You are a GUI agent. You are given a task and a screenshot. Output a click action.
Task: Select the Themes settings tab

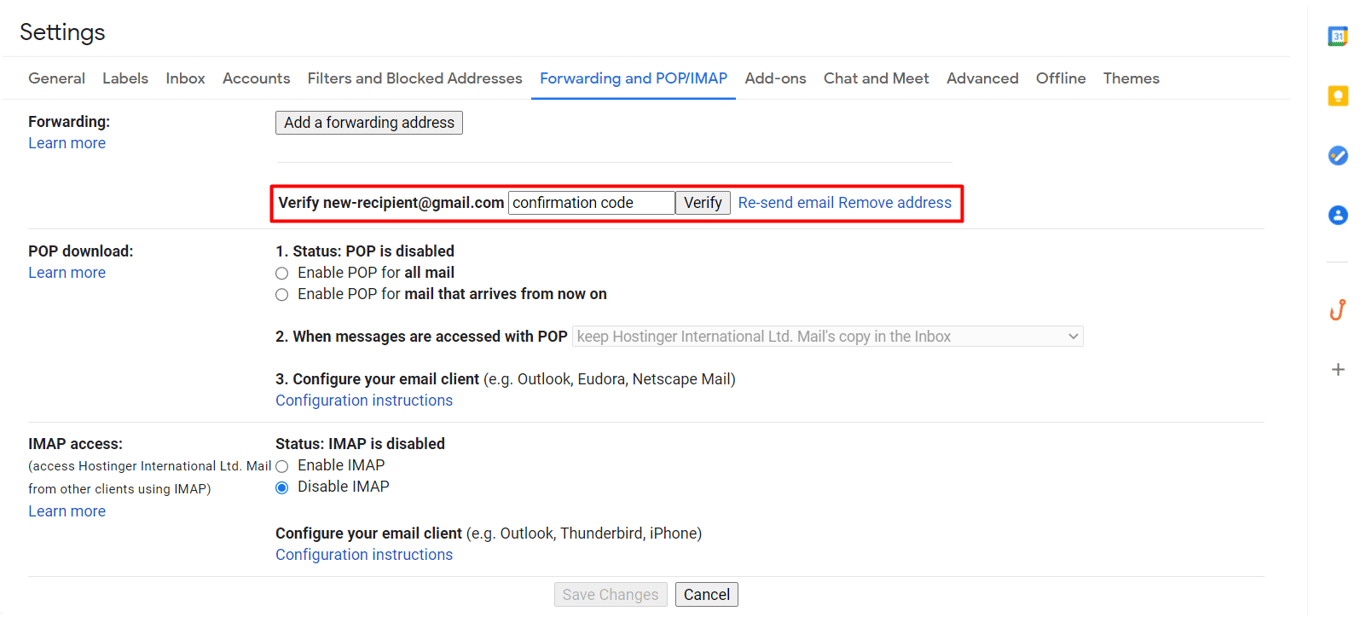click(1131, 78)
